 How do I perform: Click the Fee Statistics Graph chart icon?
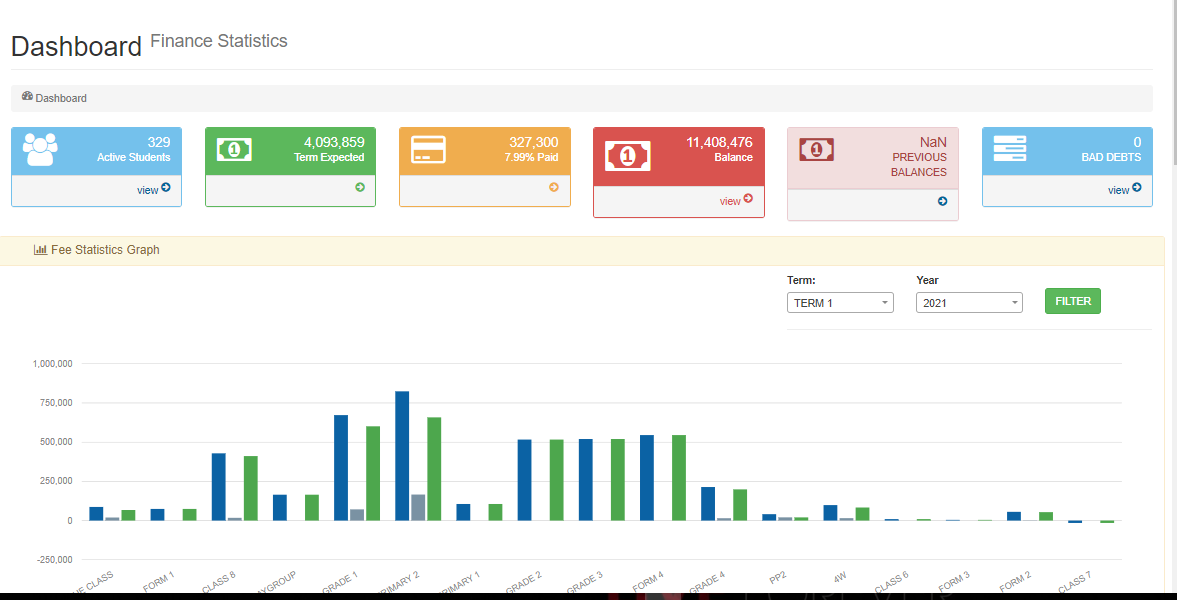(40, 250)
